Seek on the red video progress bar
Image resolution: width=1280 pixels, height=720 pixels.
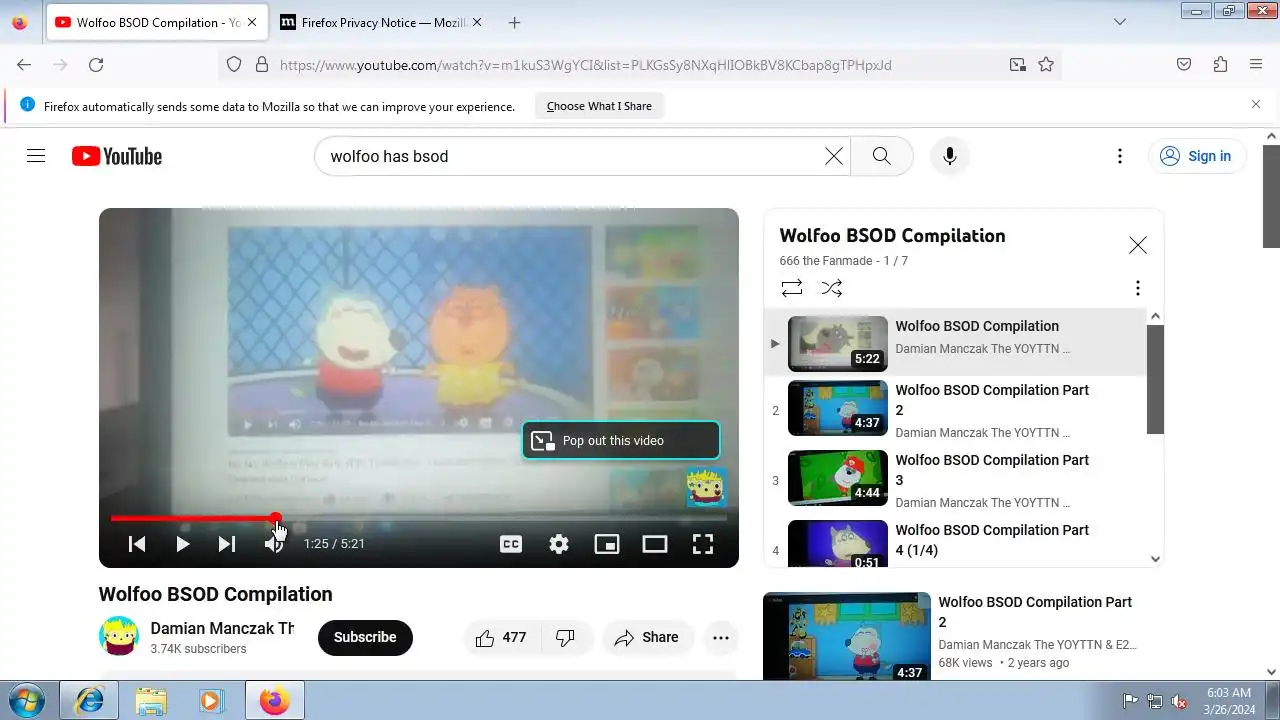(418, 518)
